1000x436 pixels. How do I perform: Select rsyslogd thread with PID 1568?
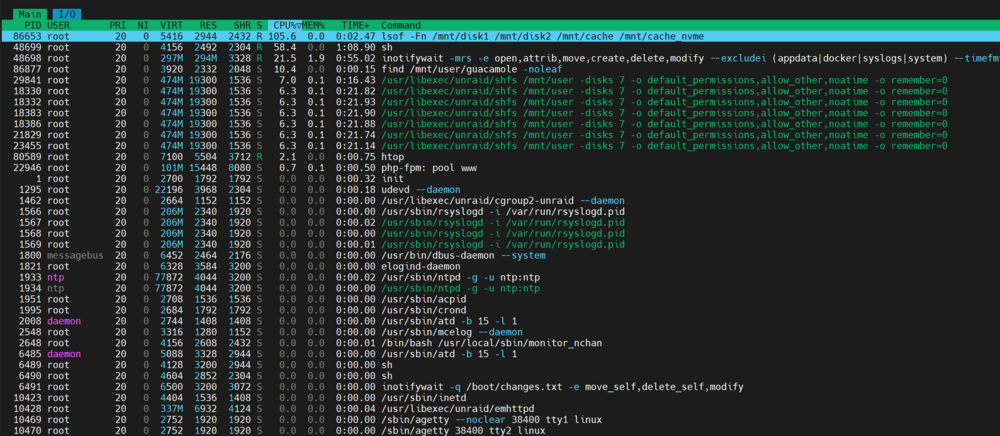[x=500, y=233]
